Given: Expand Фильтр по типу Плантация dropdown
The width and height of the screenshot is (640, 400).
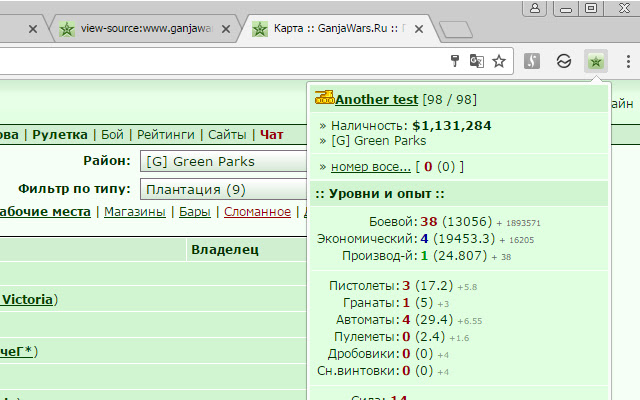Looking at the screenshot, I should [x=223, y=189].
